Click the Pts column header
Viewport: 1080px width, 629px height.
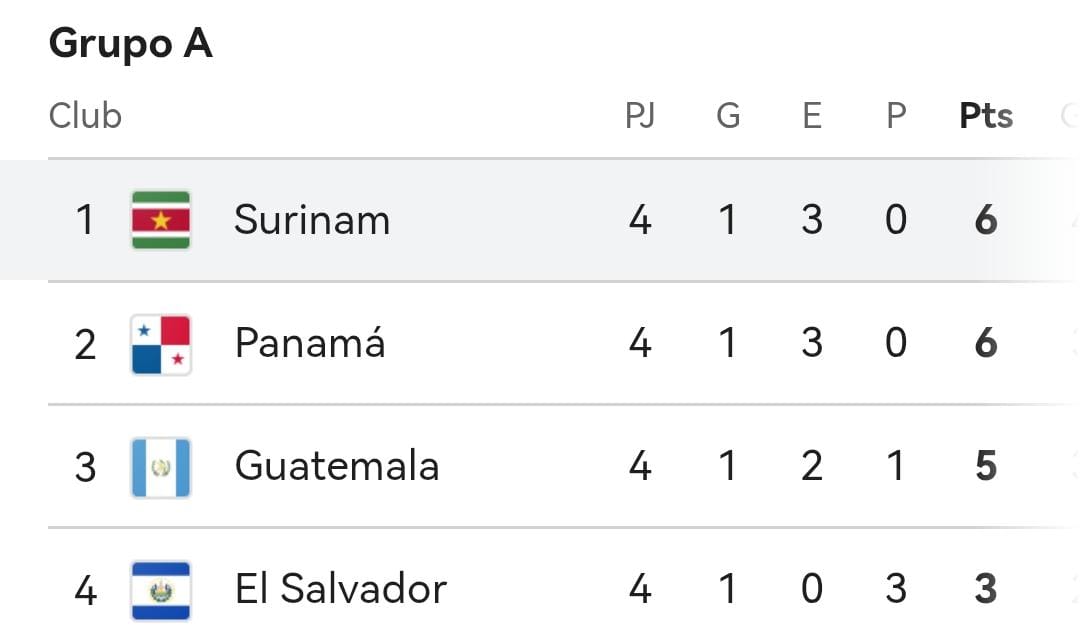tap(986, 116)
